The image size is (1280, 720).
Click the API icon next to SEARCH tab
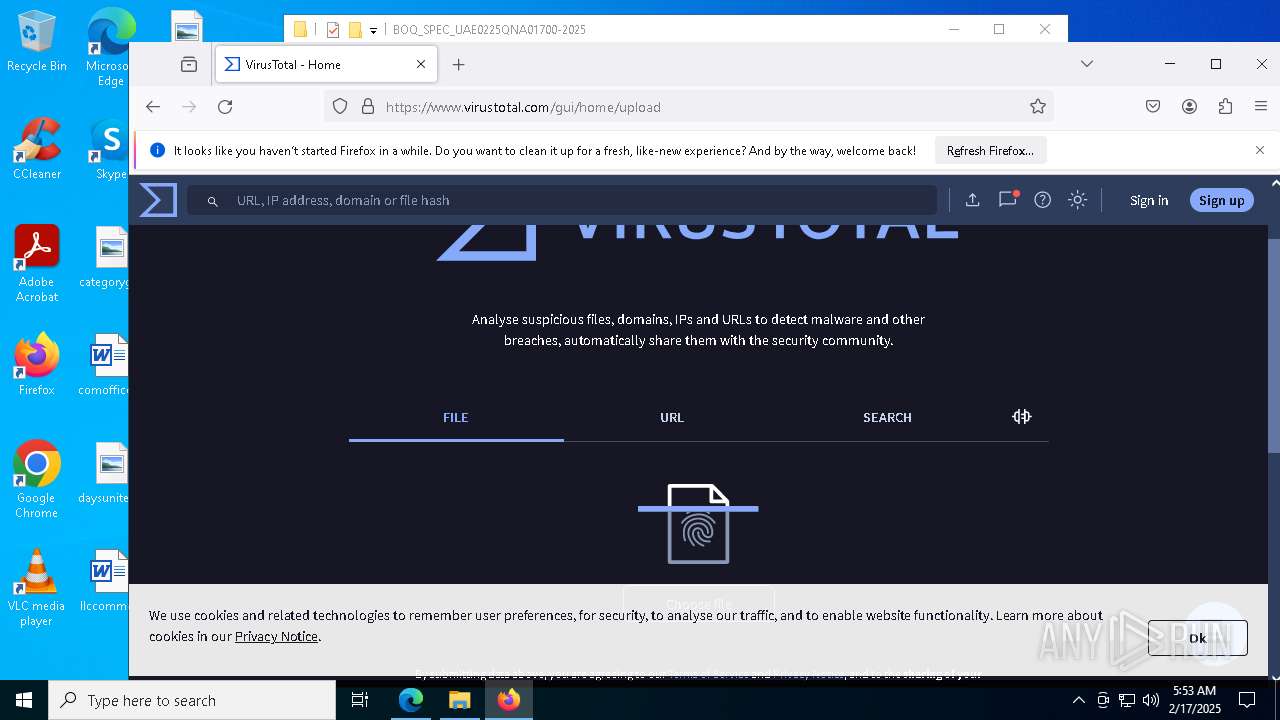coord(1021,416)
